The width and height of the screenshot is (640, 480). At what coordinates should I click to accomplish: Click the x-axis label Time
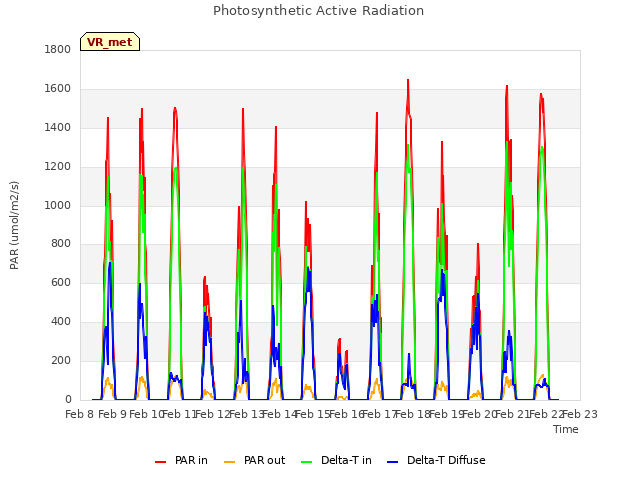click(566, 429)
